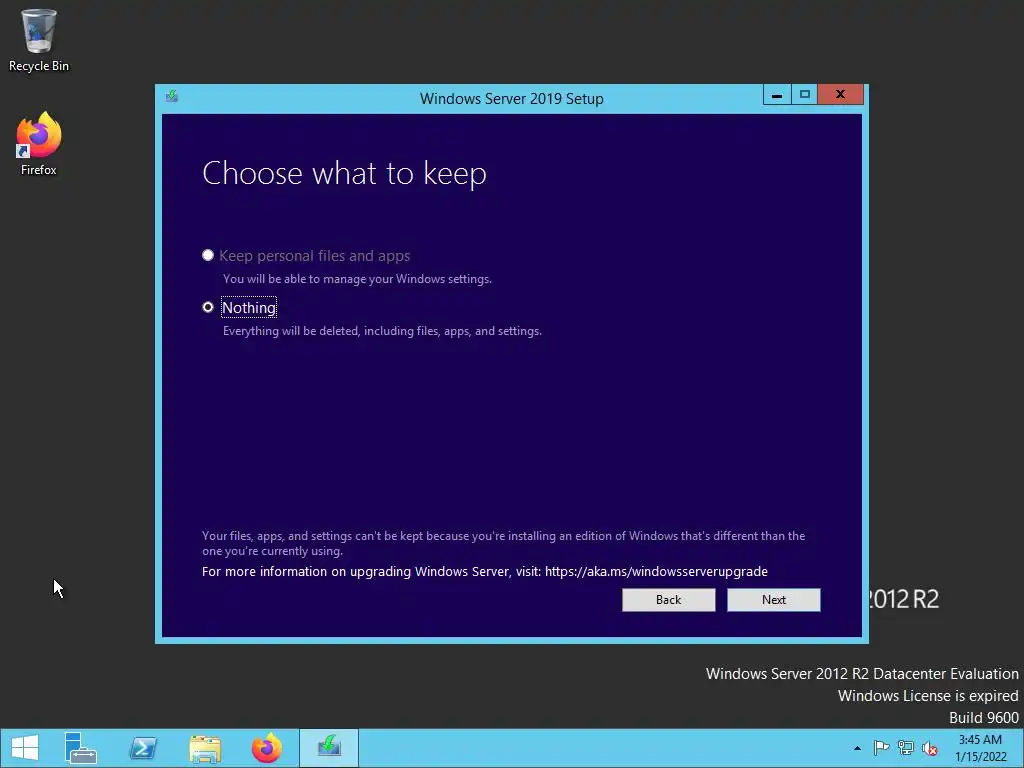Click the 'Choose what to keep' heading
Viewport: 1024px width, 768px height.
point(344,173)
